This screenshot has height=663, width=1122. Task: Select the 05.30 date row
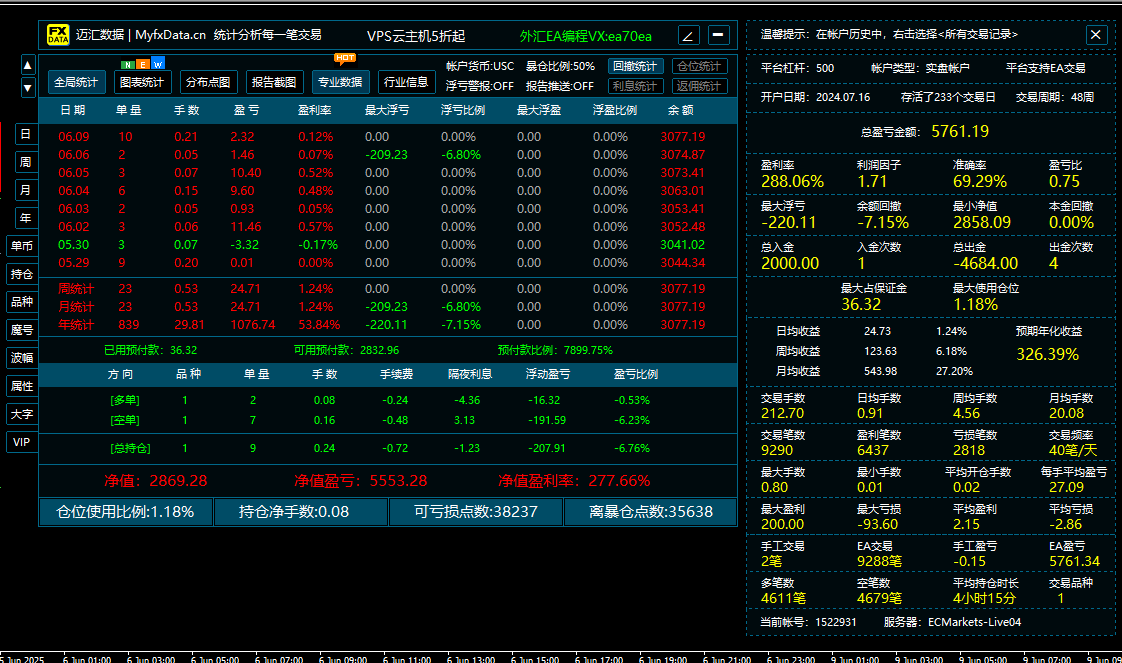point(388,245)
